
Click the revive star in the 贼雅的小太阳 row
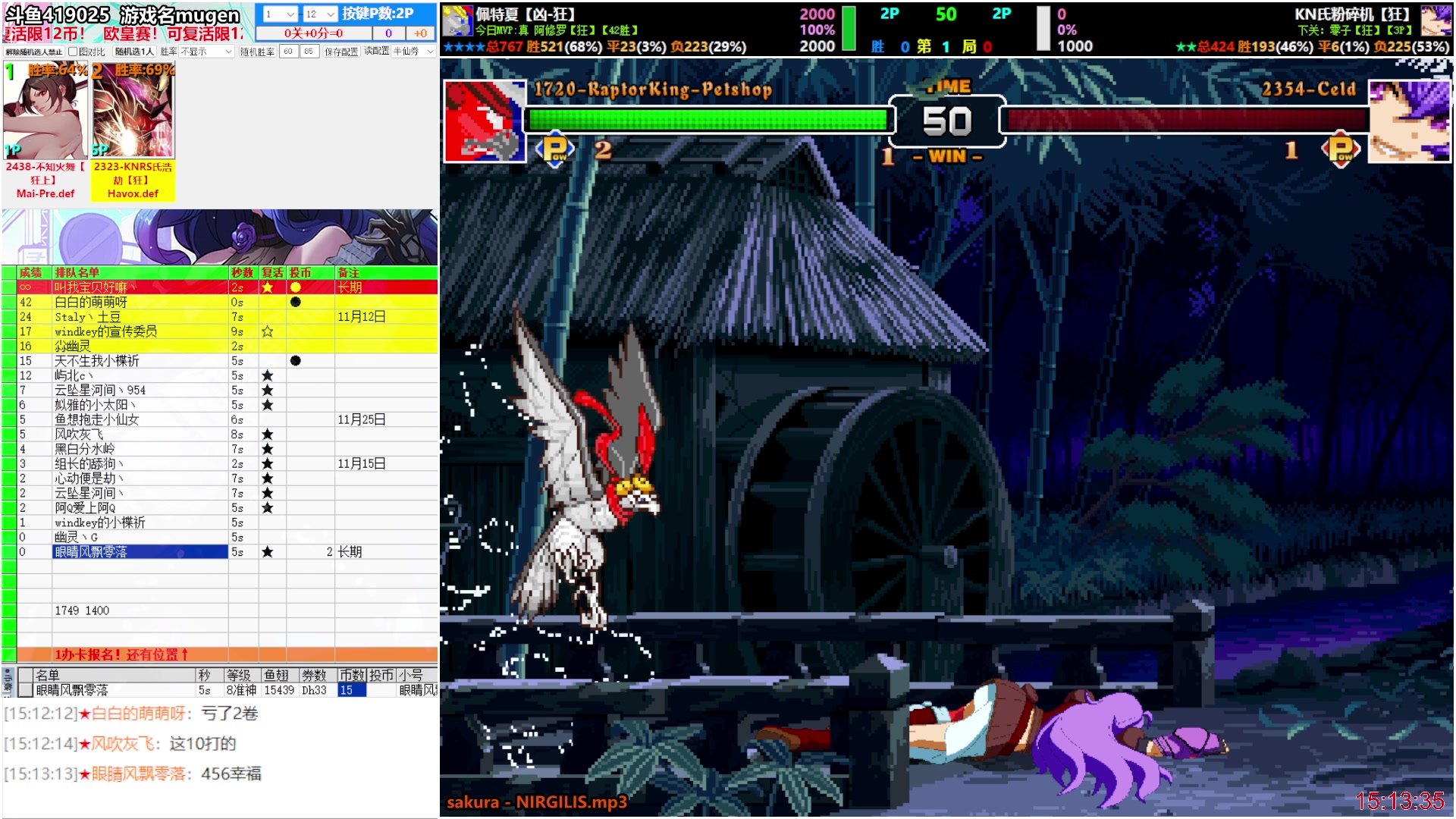point(268,405)
